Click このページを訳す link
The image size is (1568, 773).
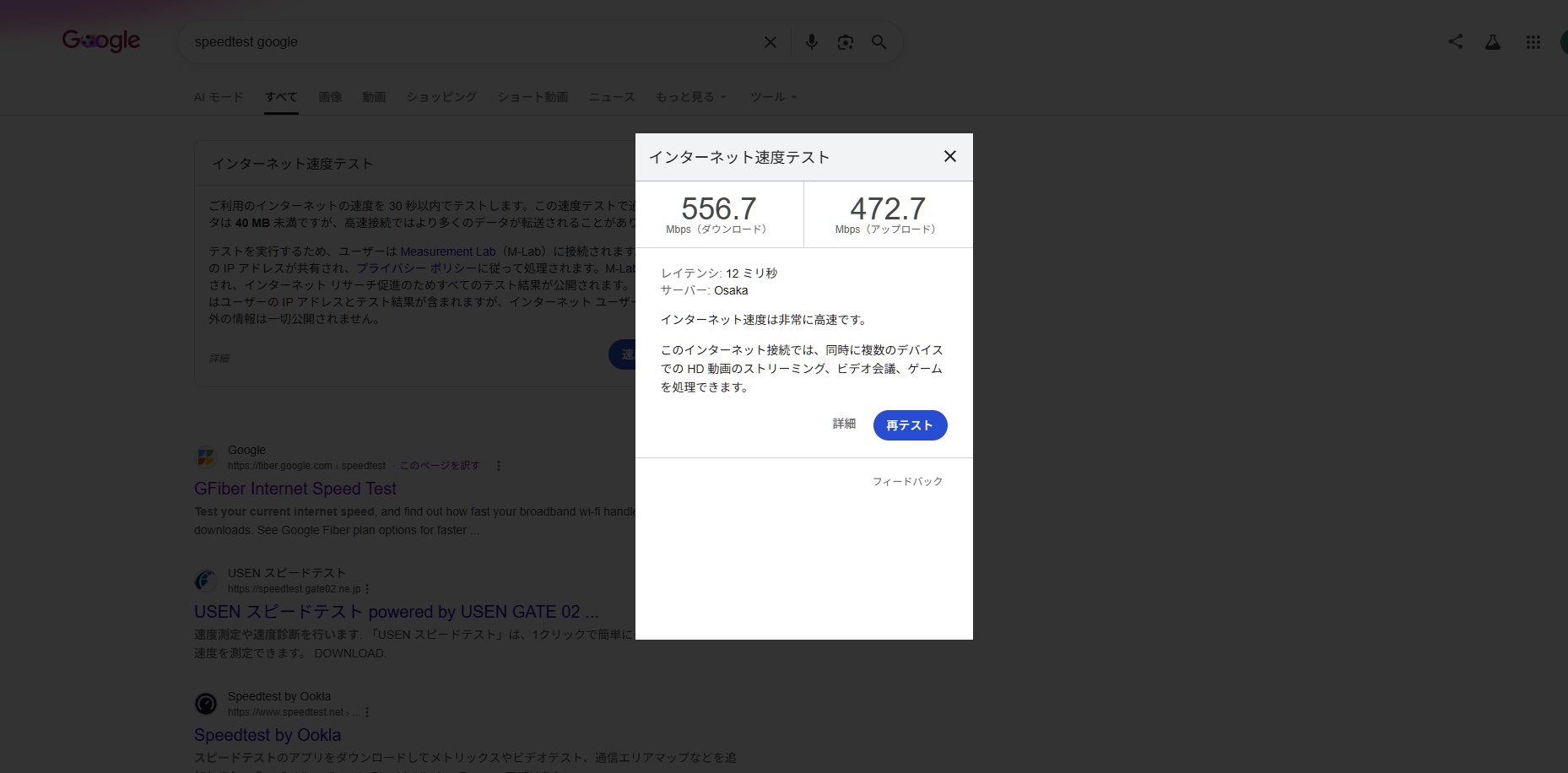tap(440, 466)
